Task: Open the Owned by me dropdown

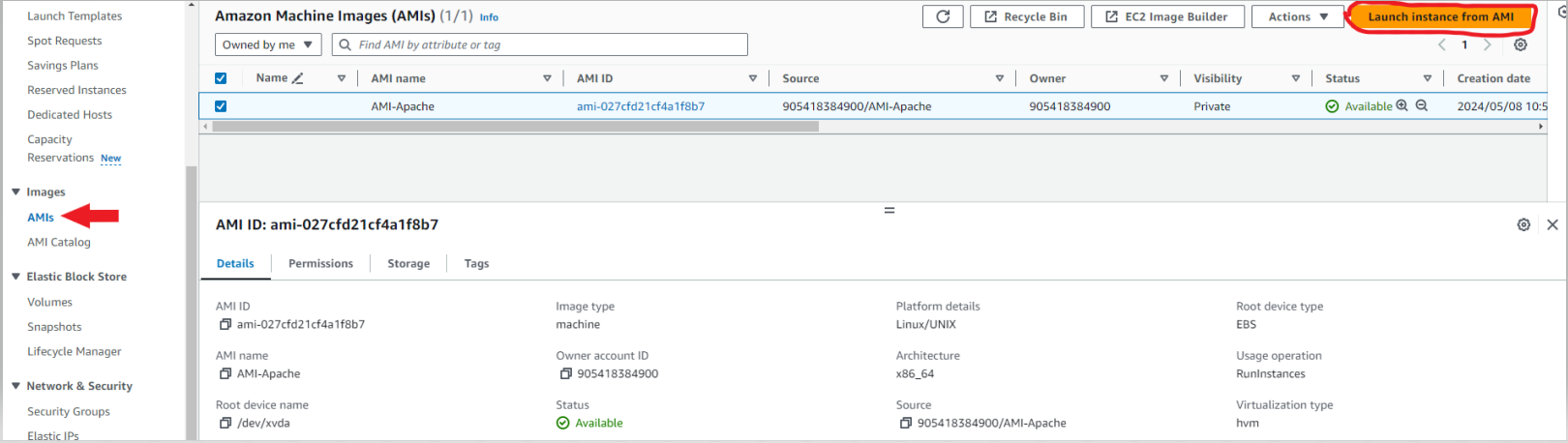Action: (268, 44)
